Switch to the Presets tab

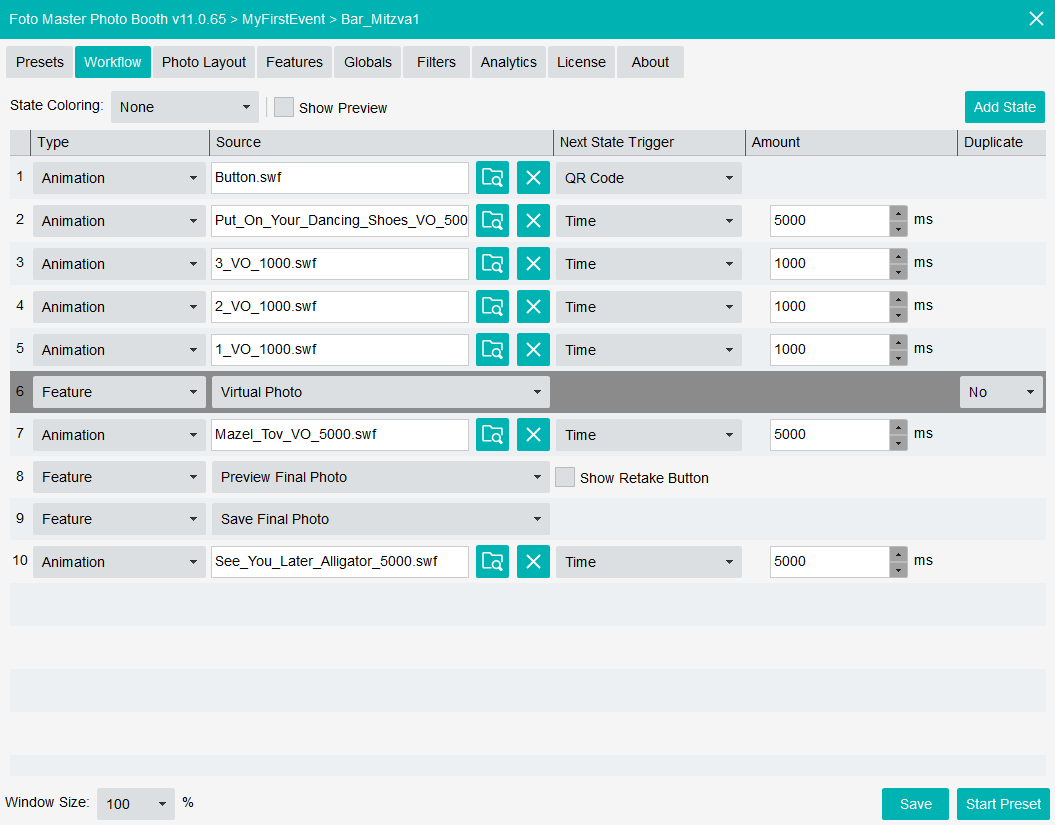[40, 62]
